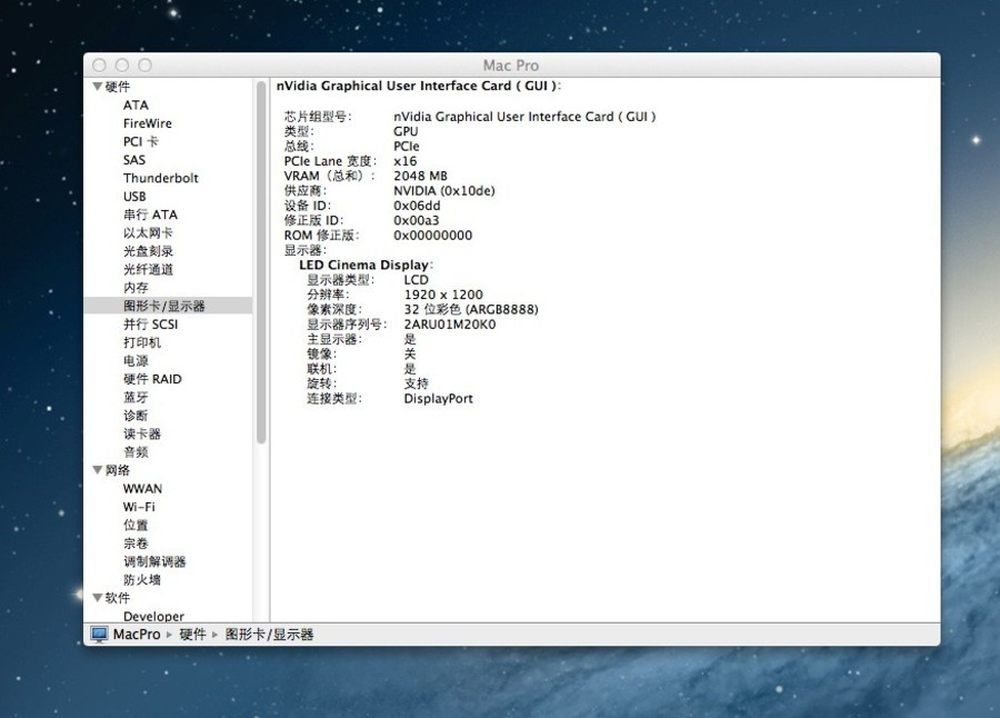Select 图形卡/显示器 in the sidebar

coord(164,306)
